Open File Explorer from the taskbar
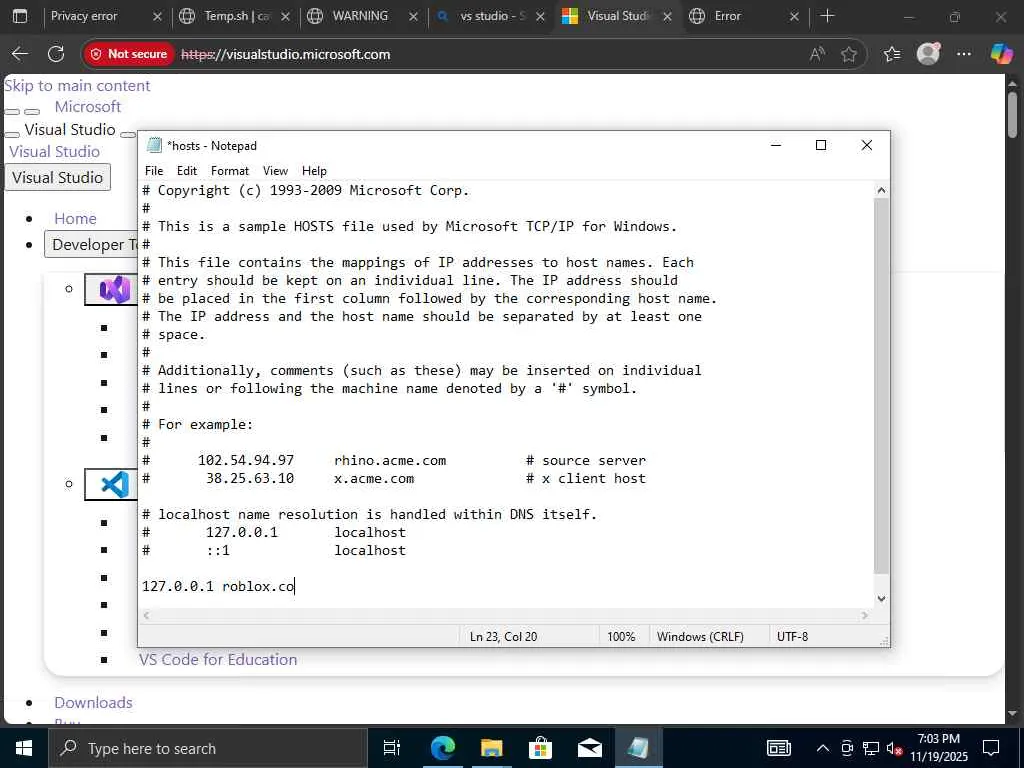Screen dimensions: 1024x768 (491, 748)
